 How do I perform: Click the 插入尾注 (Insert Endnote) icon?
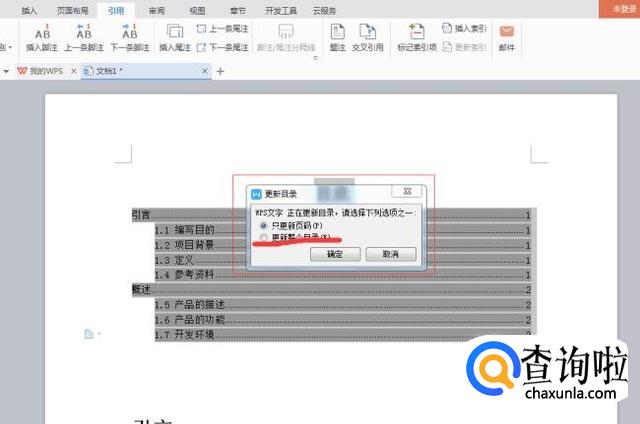coord(173,36)
